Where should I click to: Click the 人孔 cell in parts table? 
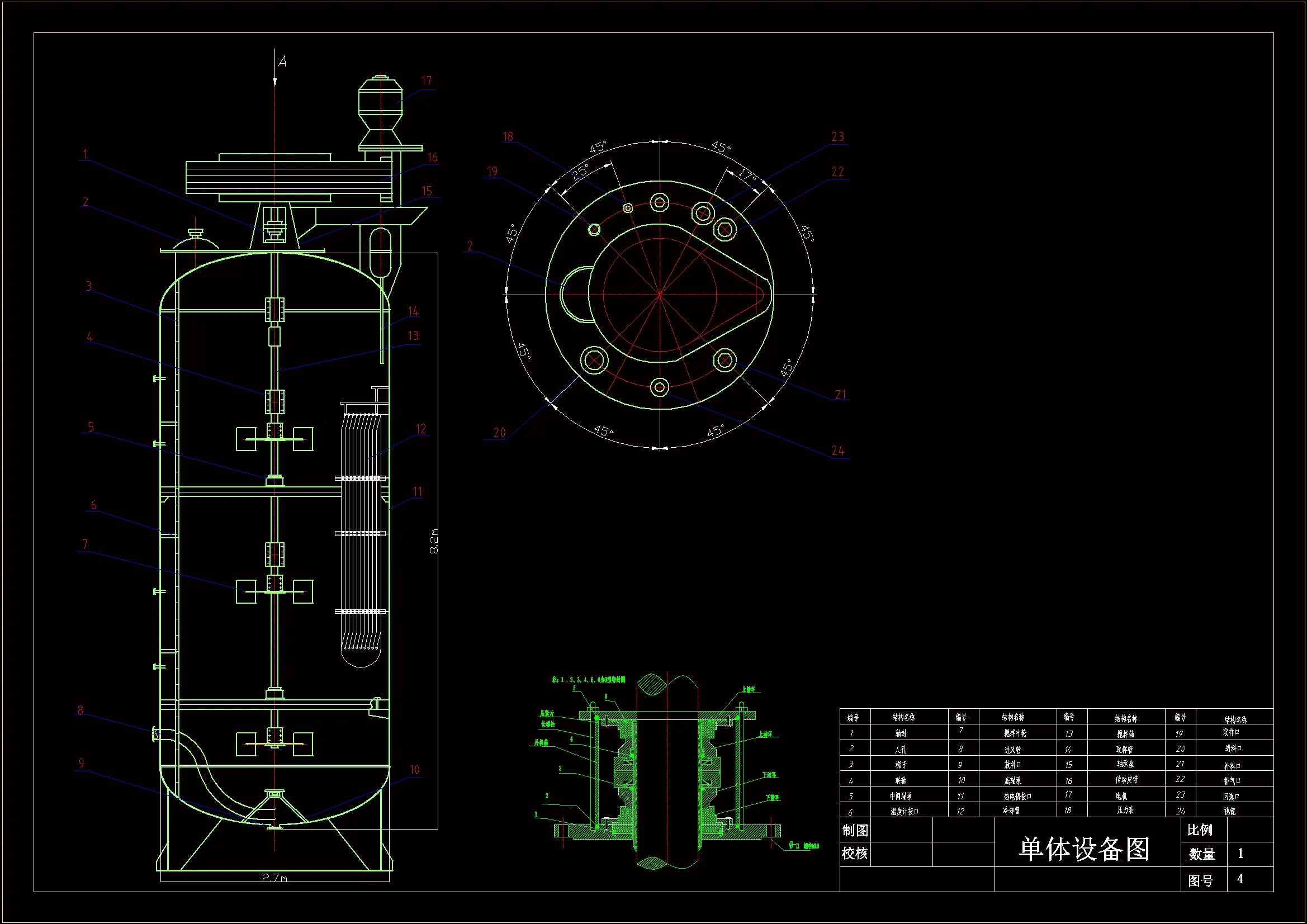click(x=900, y=749)
